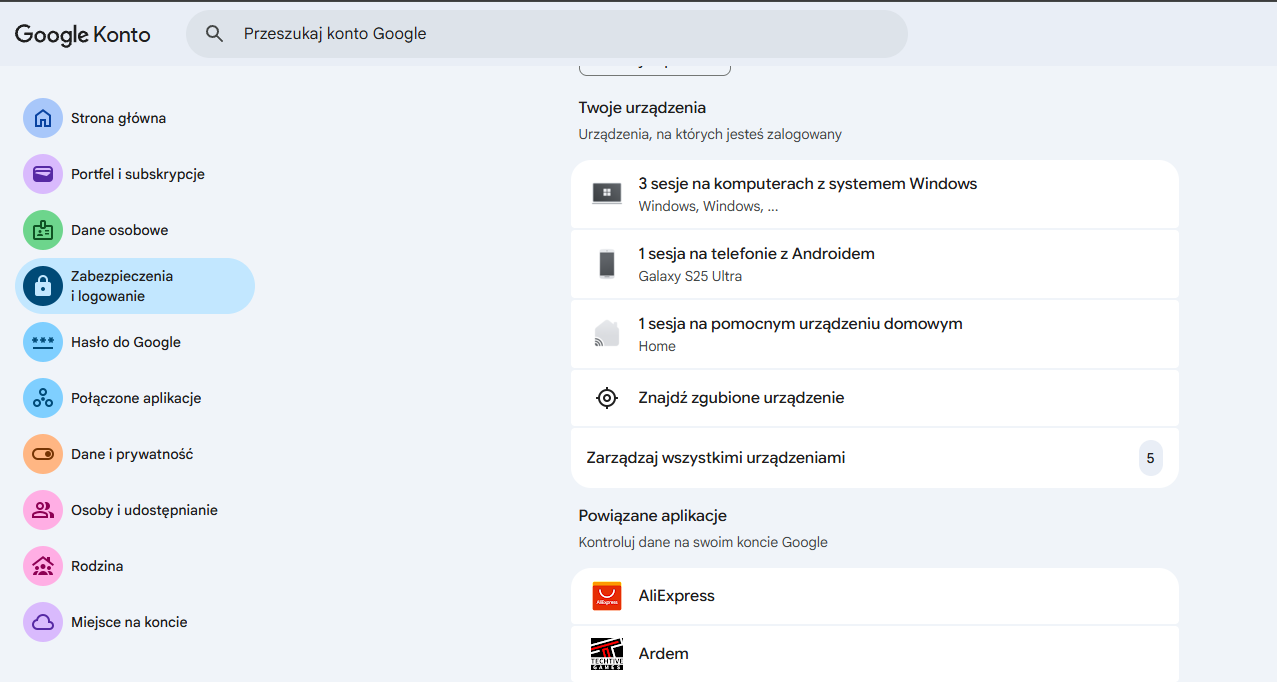Viewport: 1277px width, 682px height.
Task: Click the Dane osobowe ID card icon
Action: (43, 230)
